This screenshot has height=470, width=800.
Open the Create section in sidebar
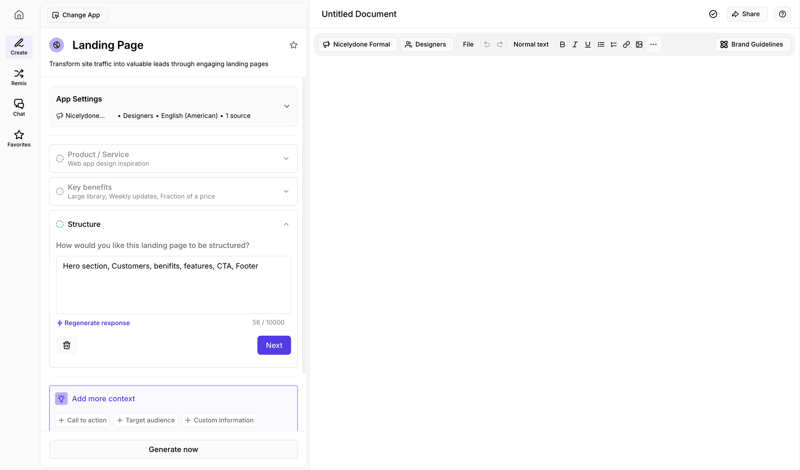(19, 46)
